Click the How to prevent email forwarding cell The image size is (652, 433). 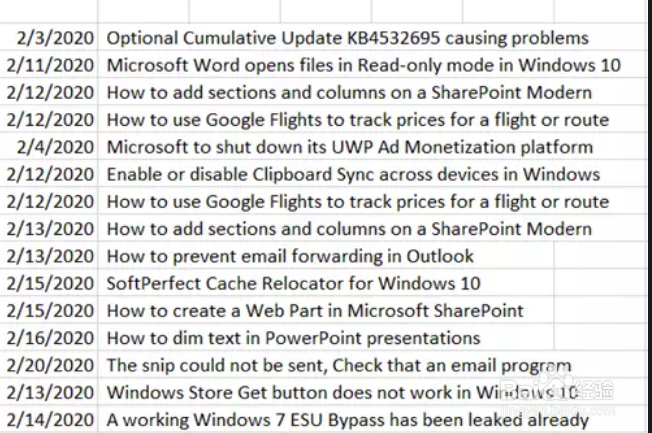(290, 256)
